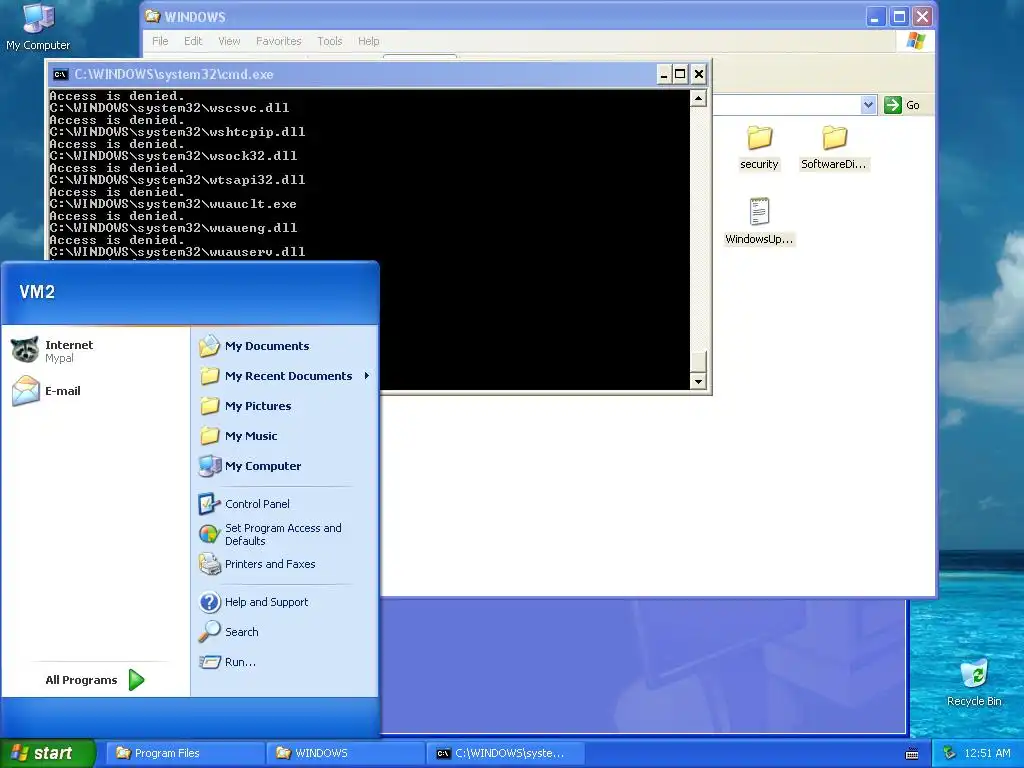Click the Windows flag logo in Explorer
Screen dimensions: 1024x768
pos(916,40)
